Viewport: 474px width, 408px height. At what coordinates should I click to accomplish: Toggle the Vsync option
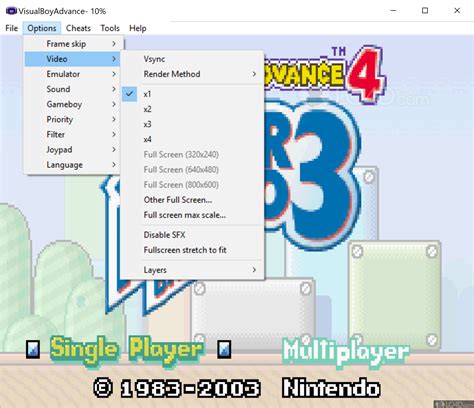[x=192, y=59]
